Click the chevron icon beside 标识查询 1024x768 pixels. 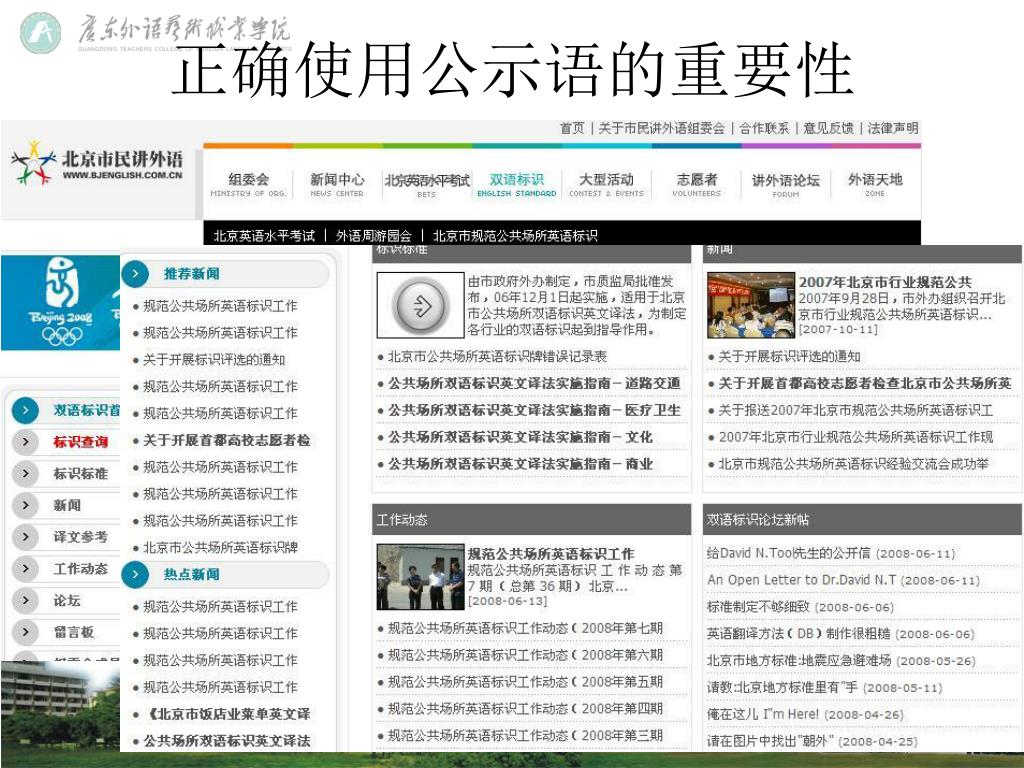click(x=25, y=441)
